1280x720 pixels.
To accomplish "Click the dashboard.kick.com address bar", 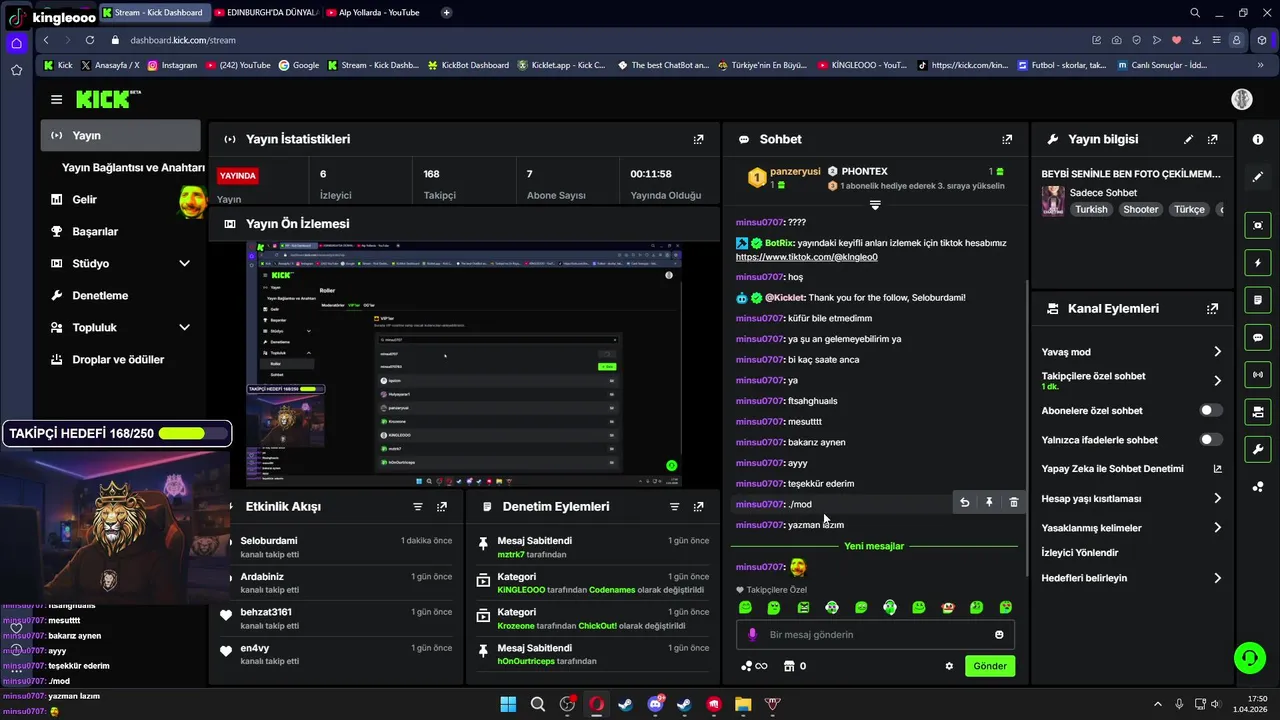I will tap(182, 40).
